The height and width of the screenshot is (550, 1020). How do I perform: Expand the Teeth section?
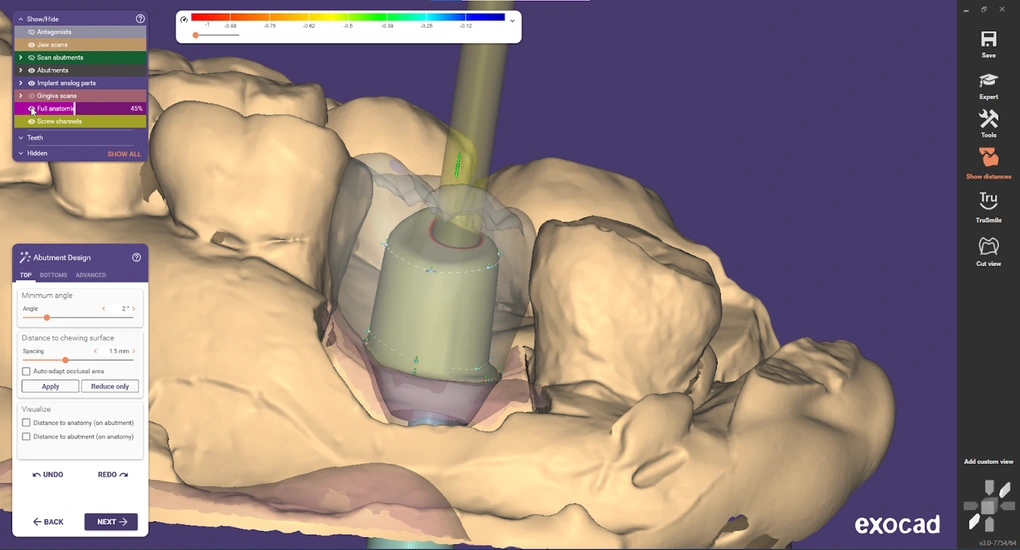click(21, 138)
